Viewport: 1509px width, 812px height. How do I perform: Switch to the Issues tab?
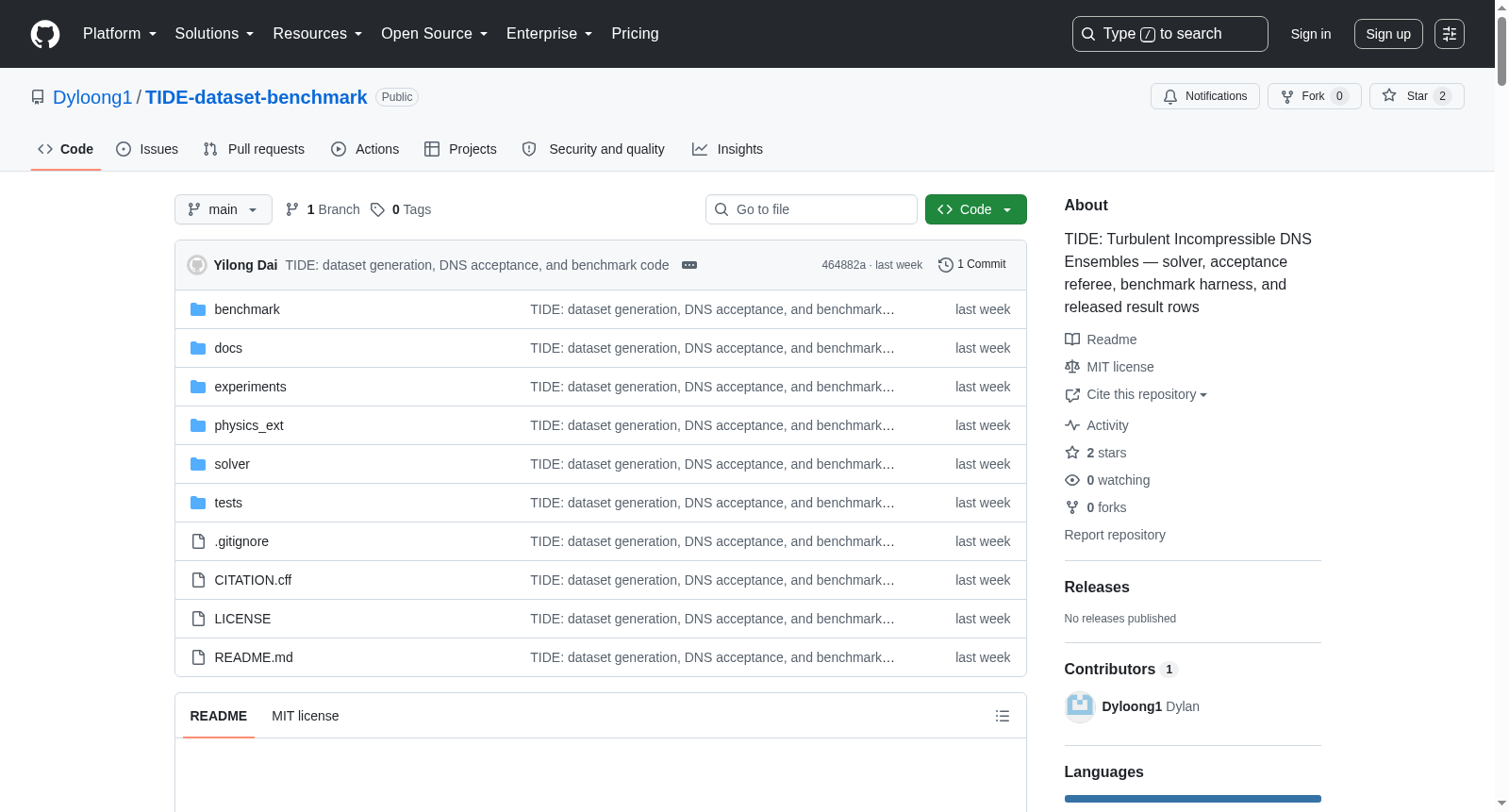pos(147,149)
